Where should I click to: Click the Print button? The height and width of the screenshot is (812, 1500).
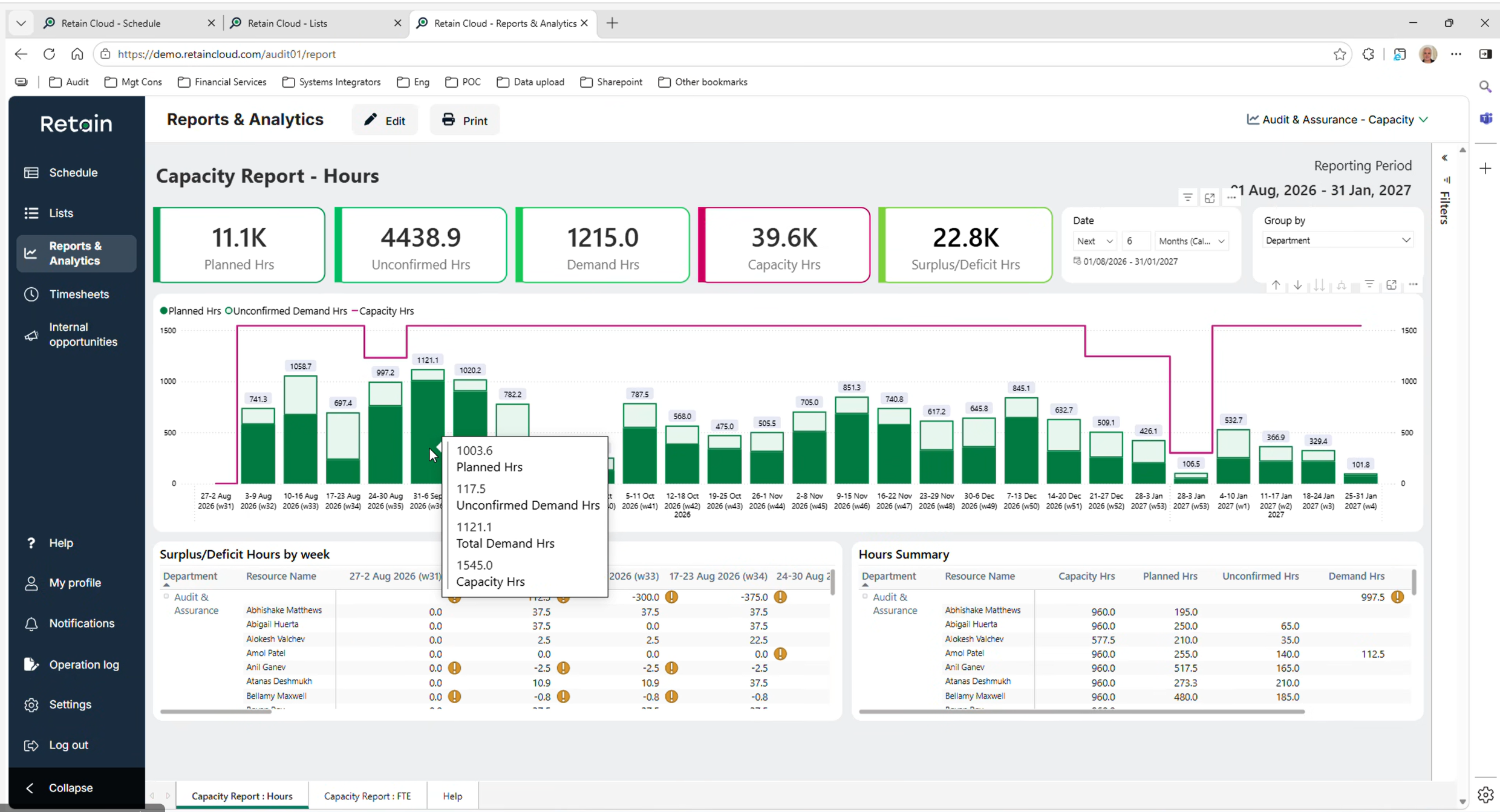[x=465, y=120]
